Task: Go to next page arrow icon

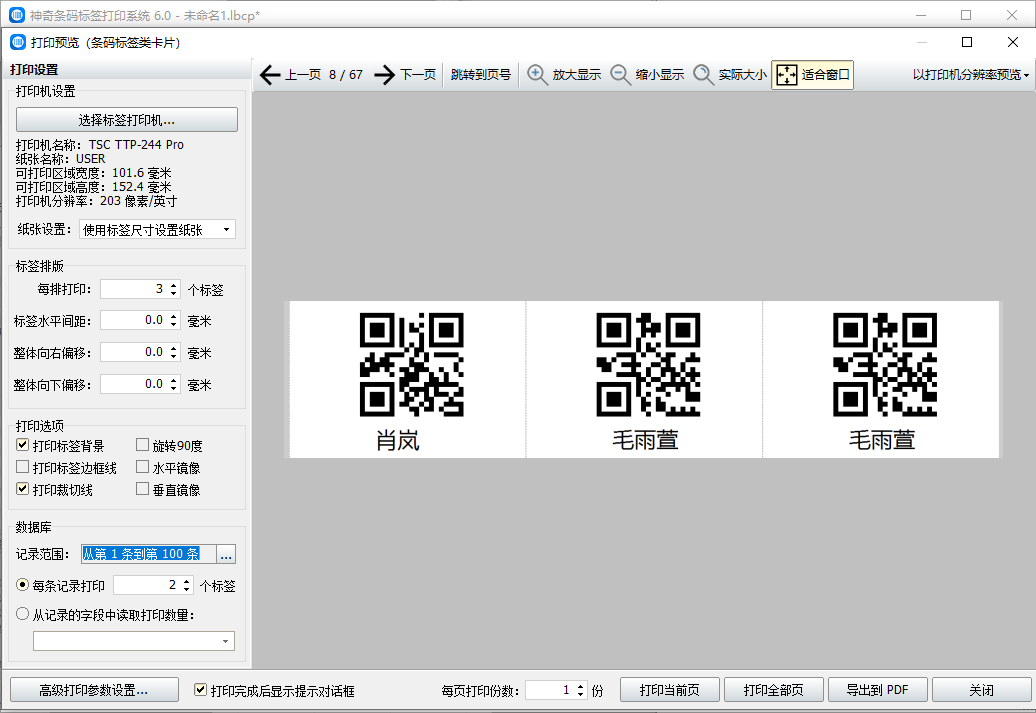Action: 385,75
